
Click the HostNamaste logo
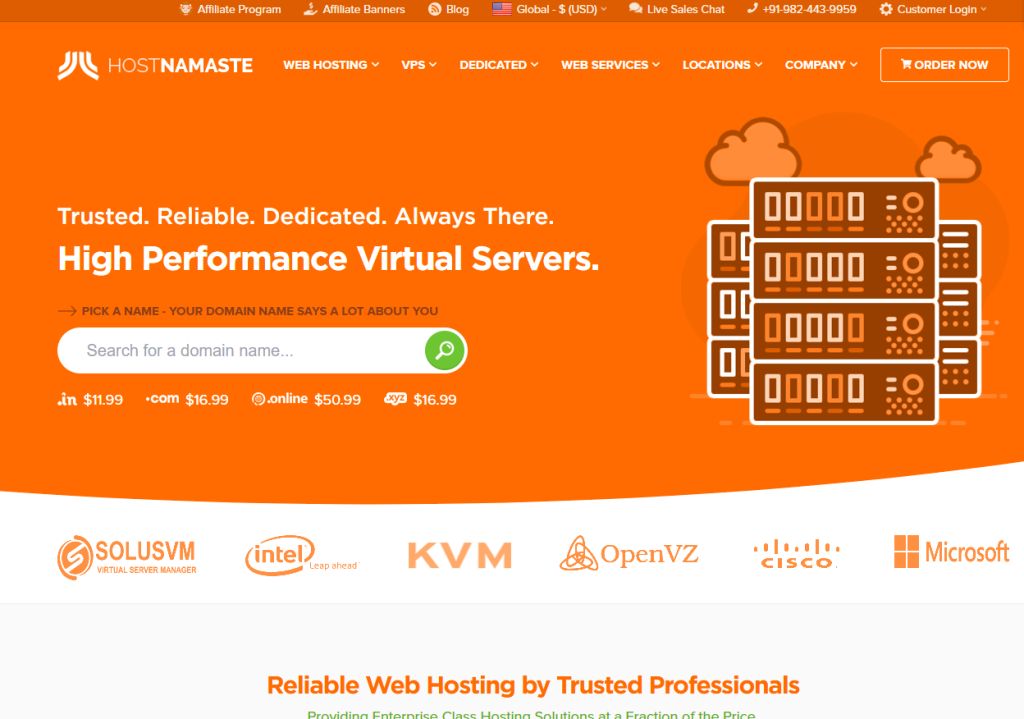pyautogui.click(x=155, y=65)
